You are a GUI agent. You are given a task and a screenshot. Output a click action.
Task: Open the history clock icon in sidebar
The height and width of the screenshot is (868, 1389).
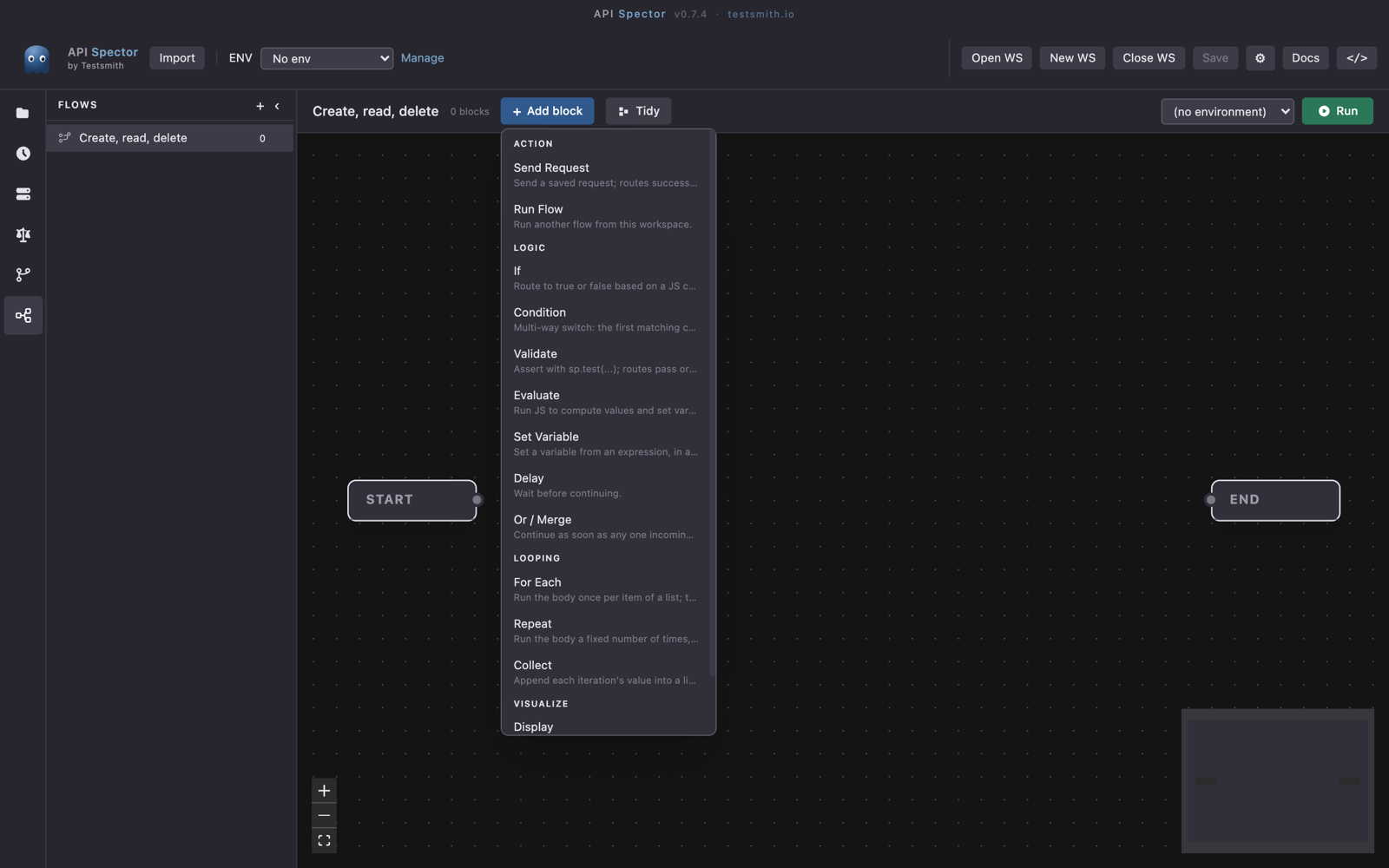point(23,154)
